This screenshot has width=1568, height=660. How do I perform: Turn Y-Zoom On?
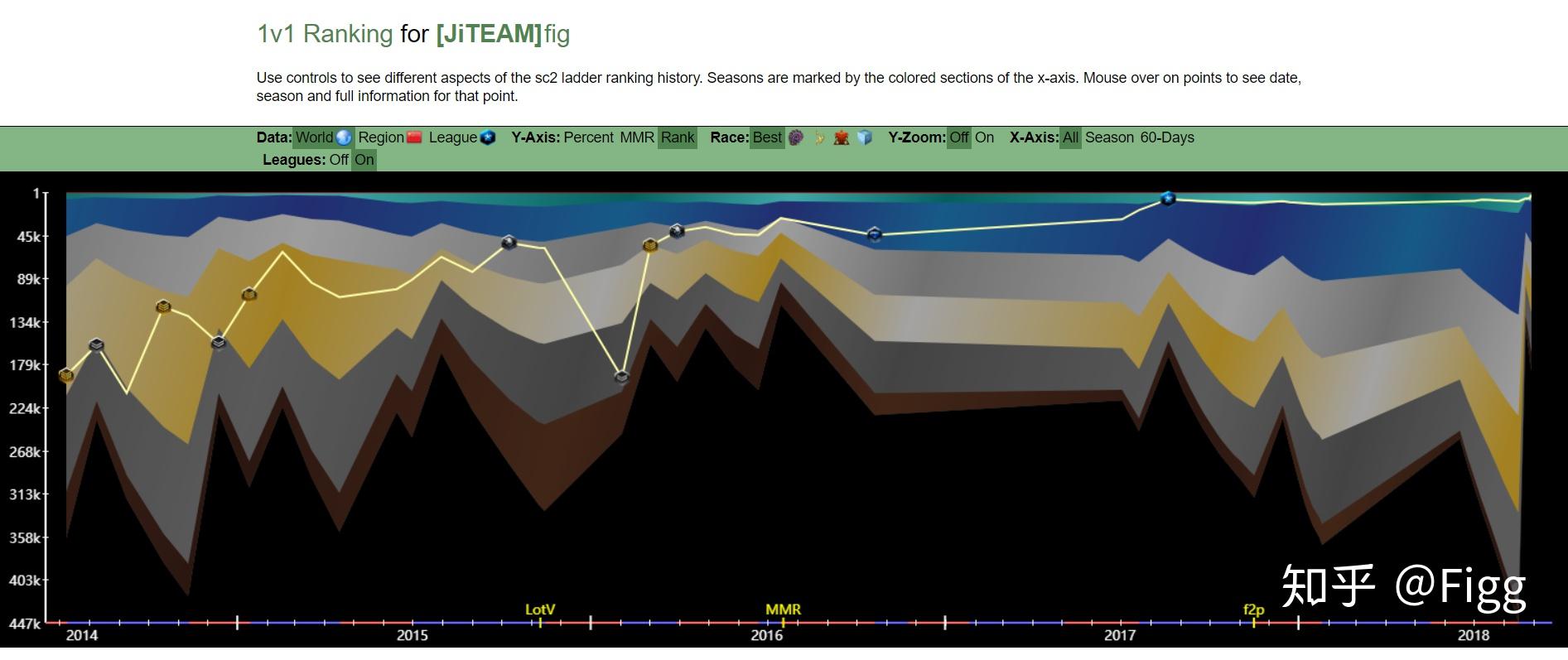pyautogui.click(x=984, y=137)
